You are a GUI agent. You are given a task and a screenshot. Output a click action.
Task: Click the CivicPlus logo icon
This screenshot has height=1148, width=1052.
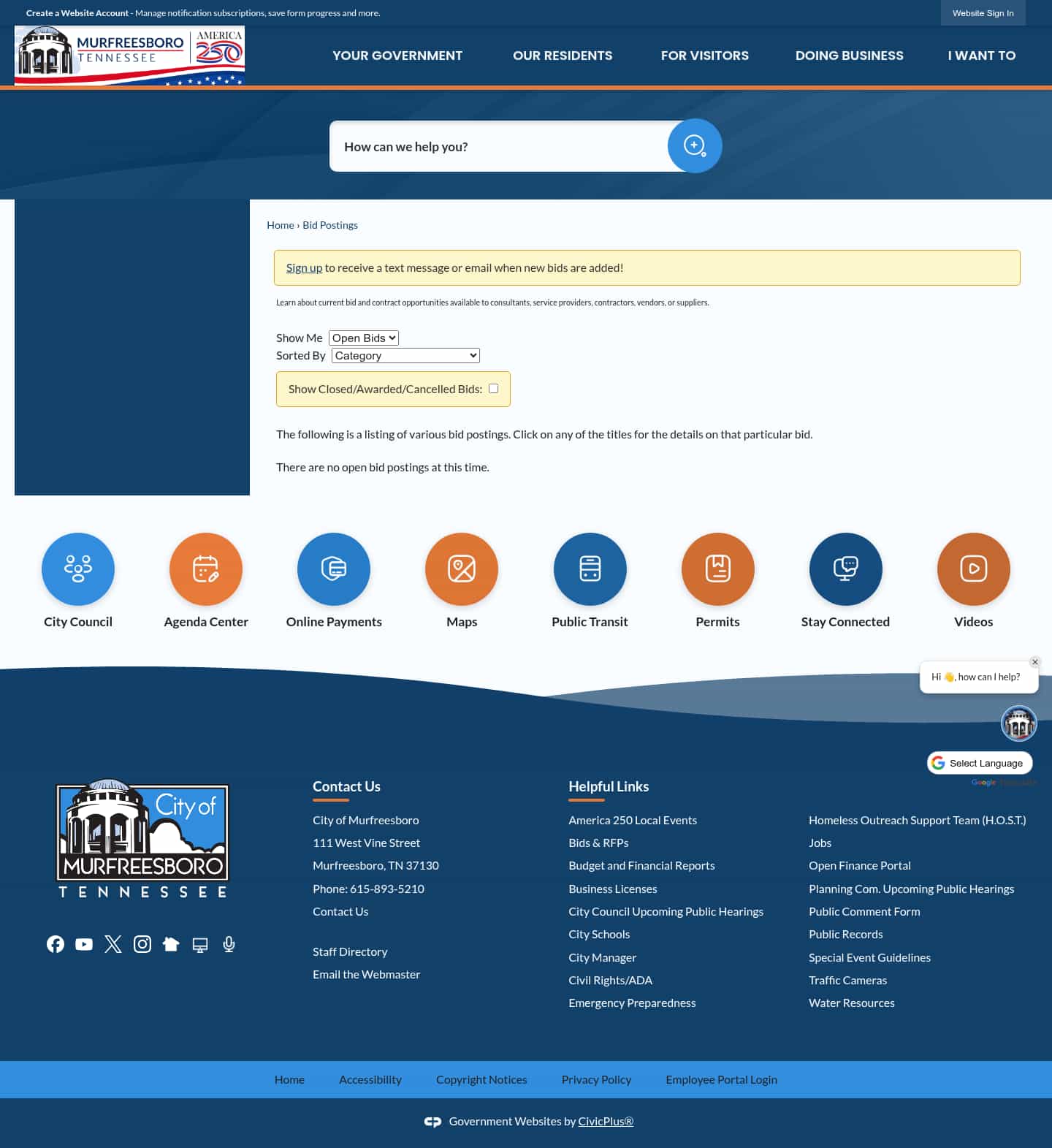coord(432,1122)
